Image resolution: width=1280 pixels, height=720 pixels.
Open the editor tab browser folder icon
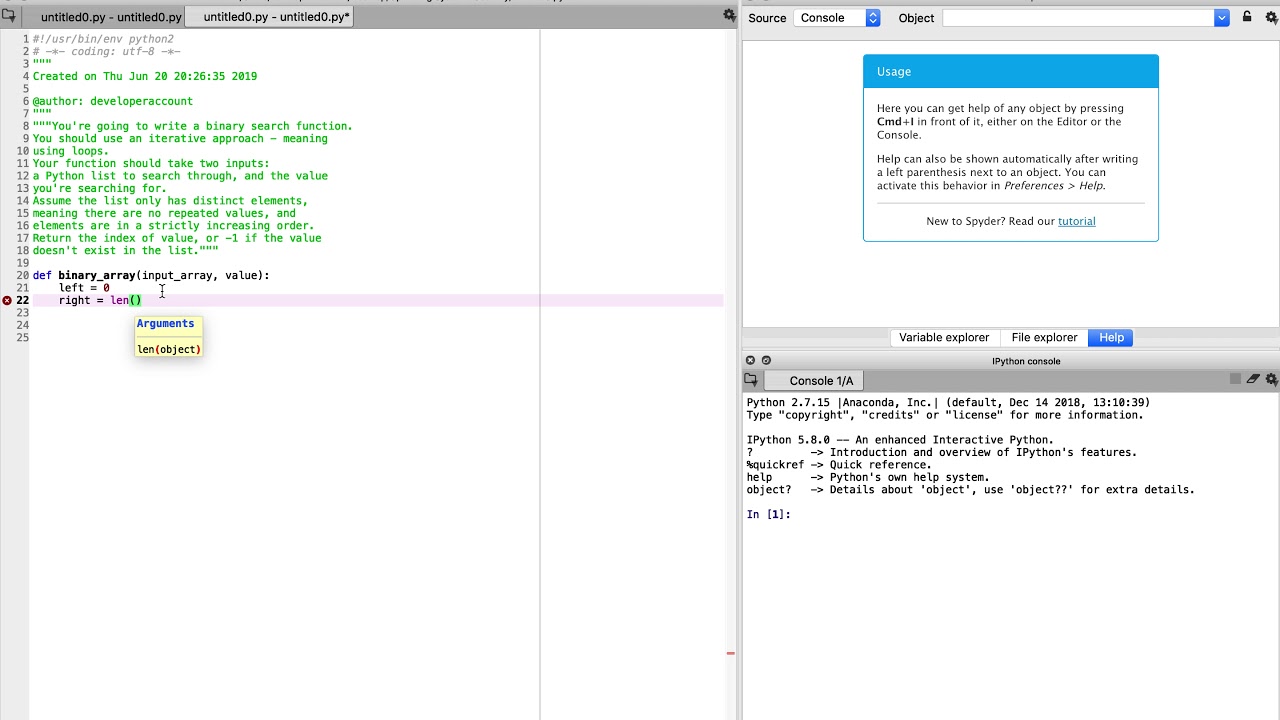8,16
